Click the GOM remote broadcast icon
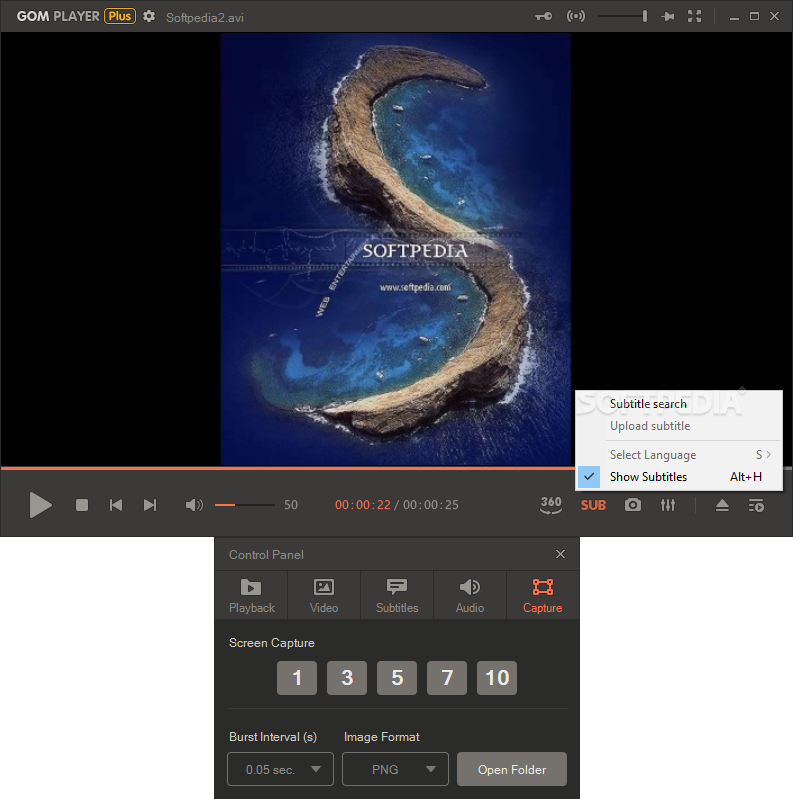Viewport: 793px width, 799px height. [576, 16]
